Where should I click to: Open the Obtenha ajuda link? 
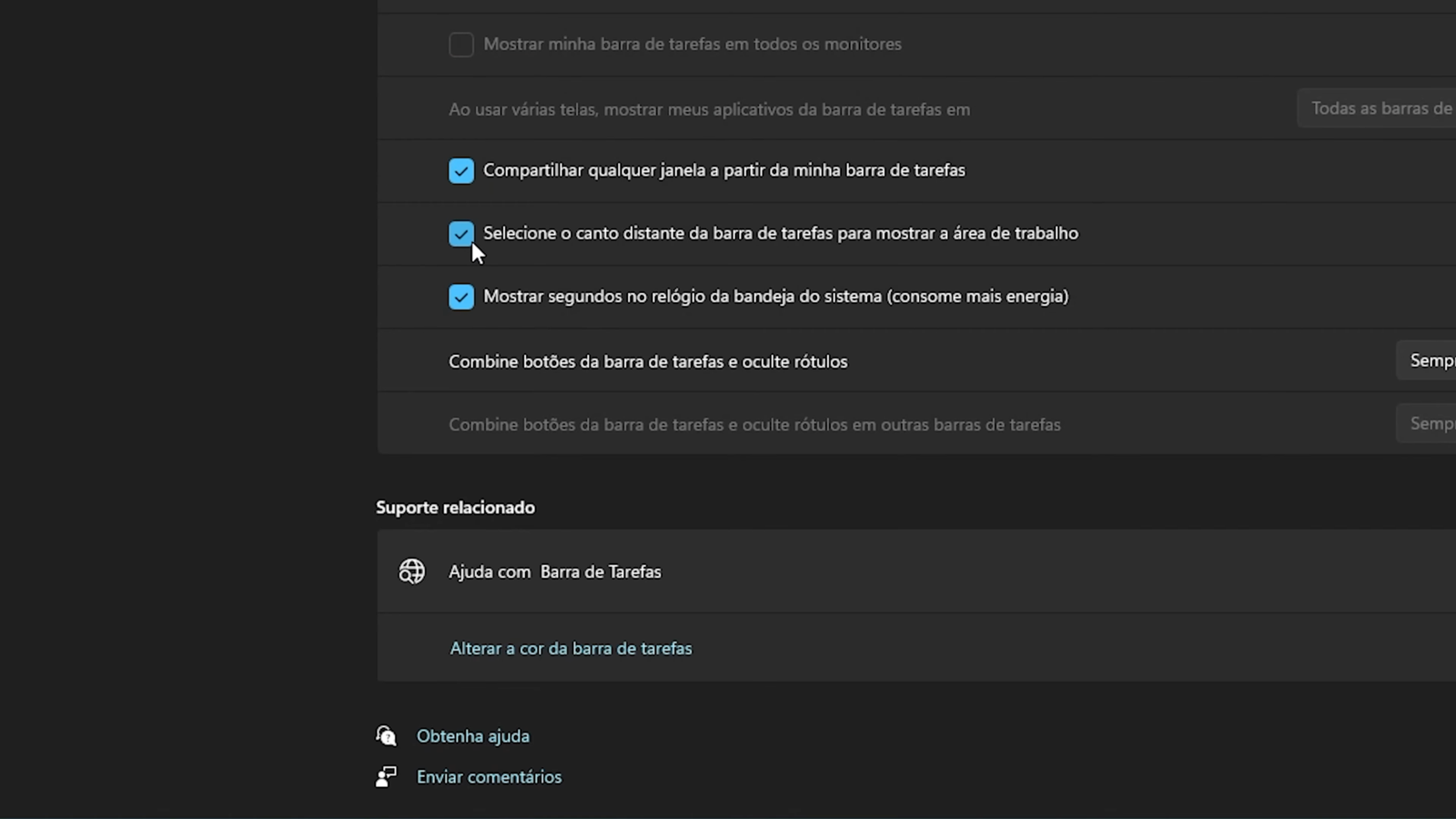click(x=473, y=736)
